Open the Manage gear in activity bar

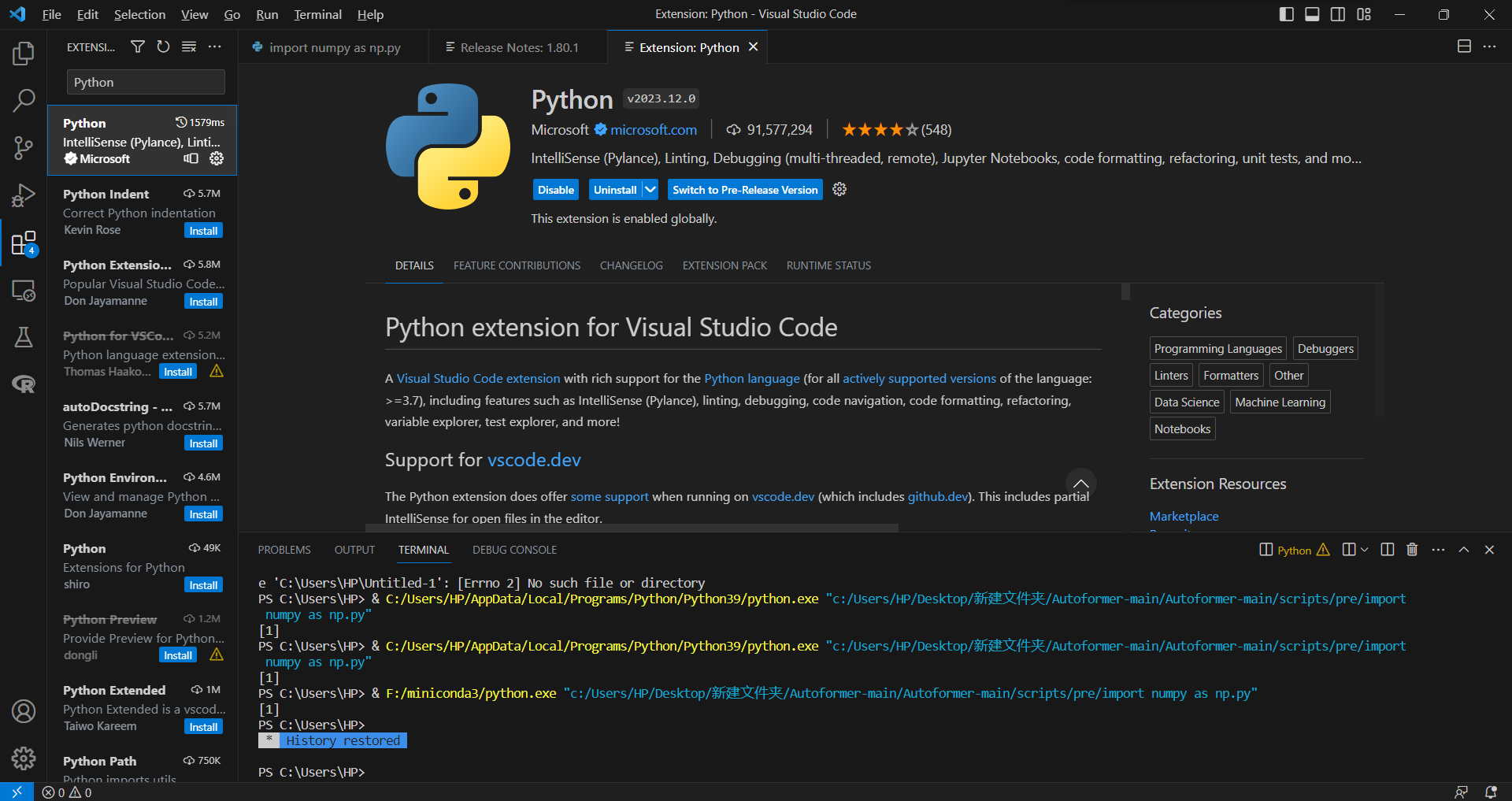pos(24,758)
